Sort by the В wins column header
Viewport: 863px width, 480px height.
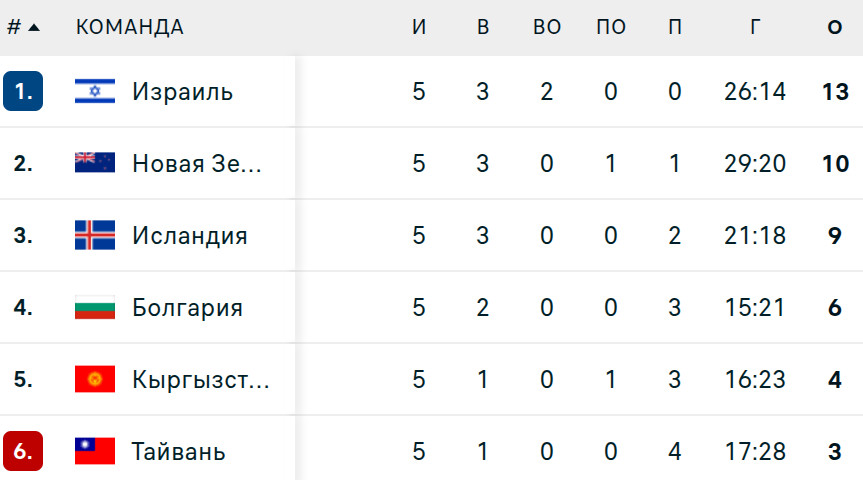[x=483, y=28]
